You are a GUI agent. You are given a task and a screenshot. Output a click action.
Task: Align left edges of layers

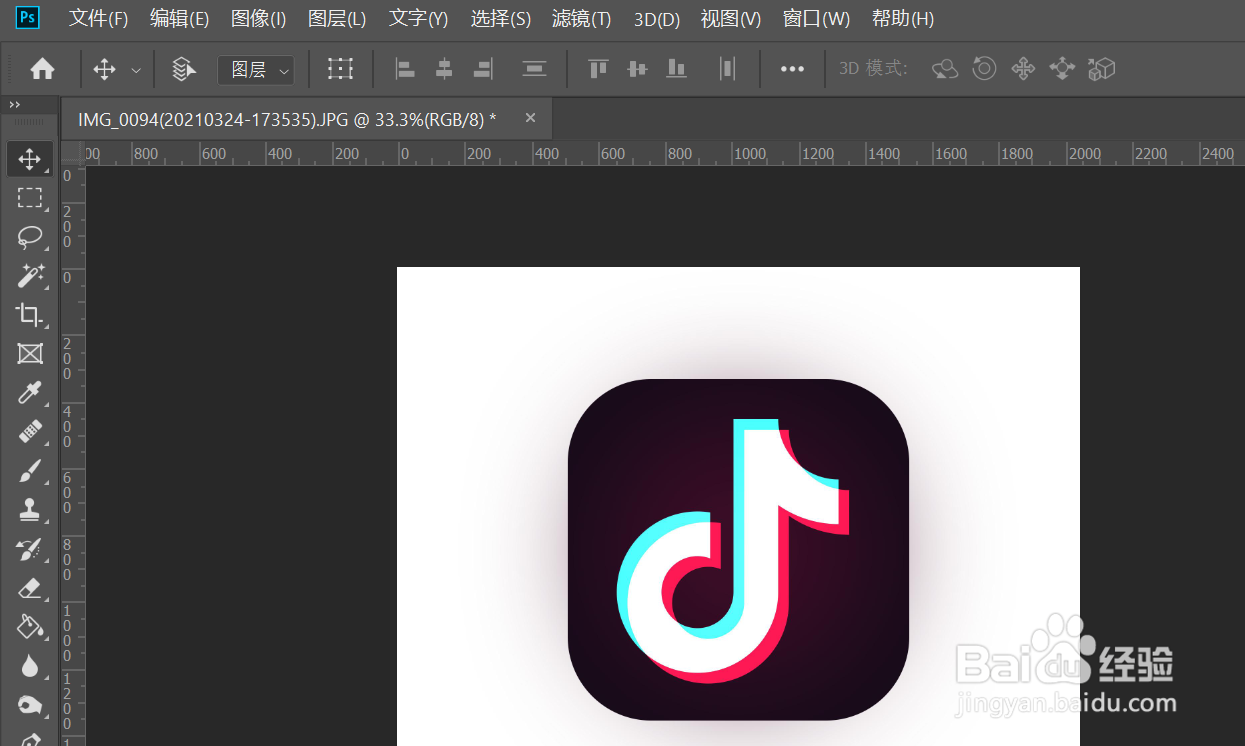pos(405,69)
